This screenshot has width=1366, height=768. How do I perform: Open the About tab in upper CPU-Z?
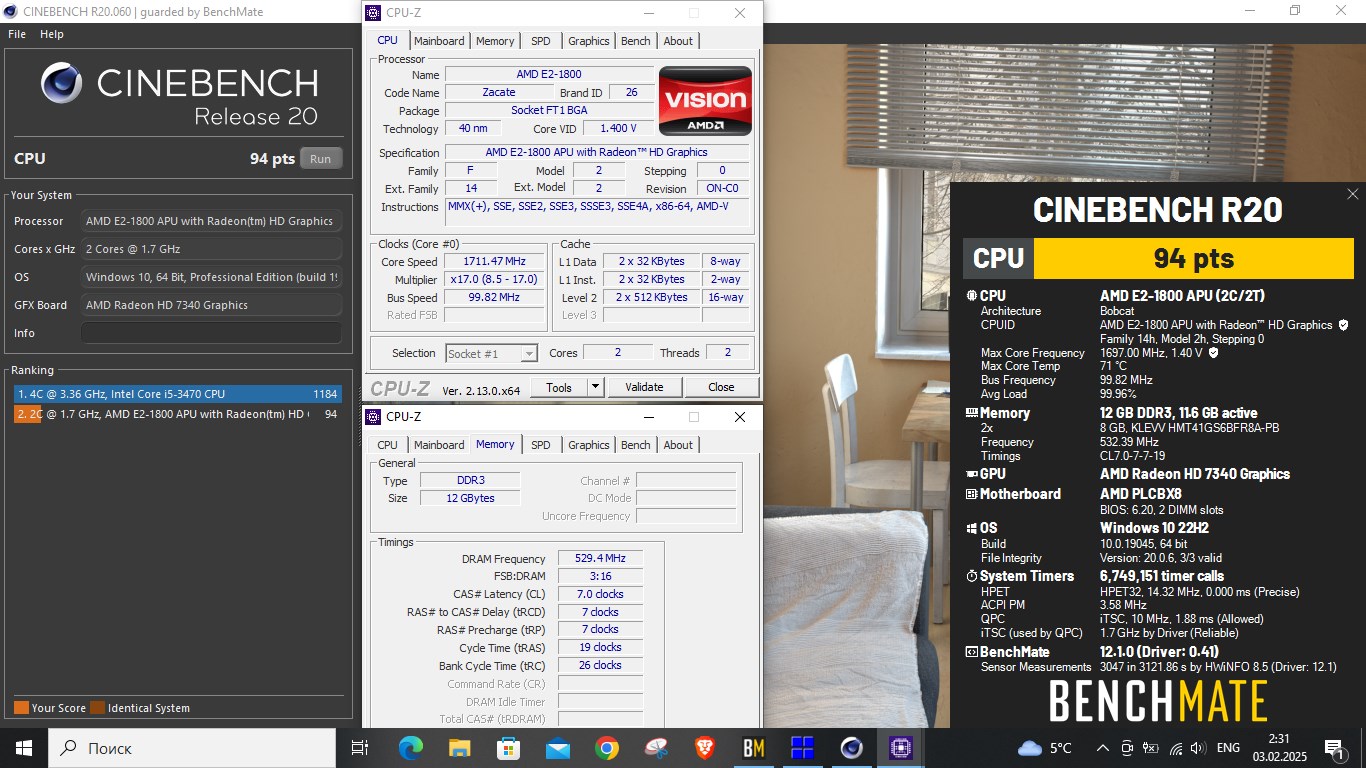point(678,41)
